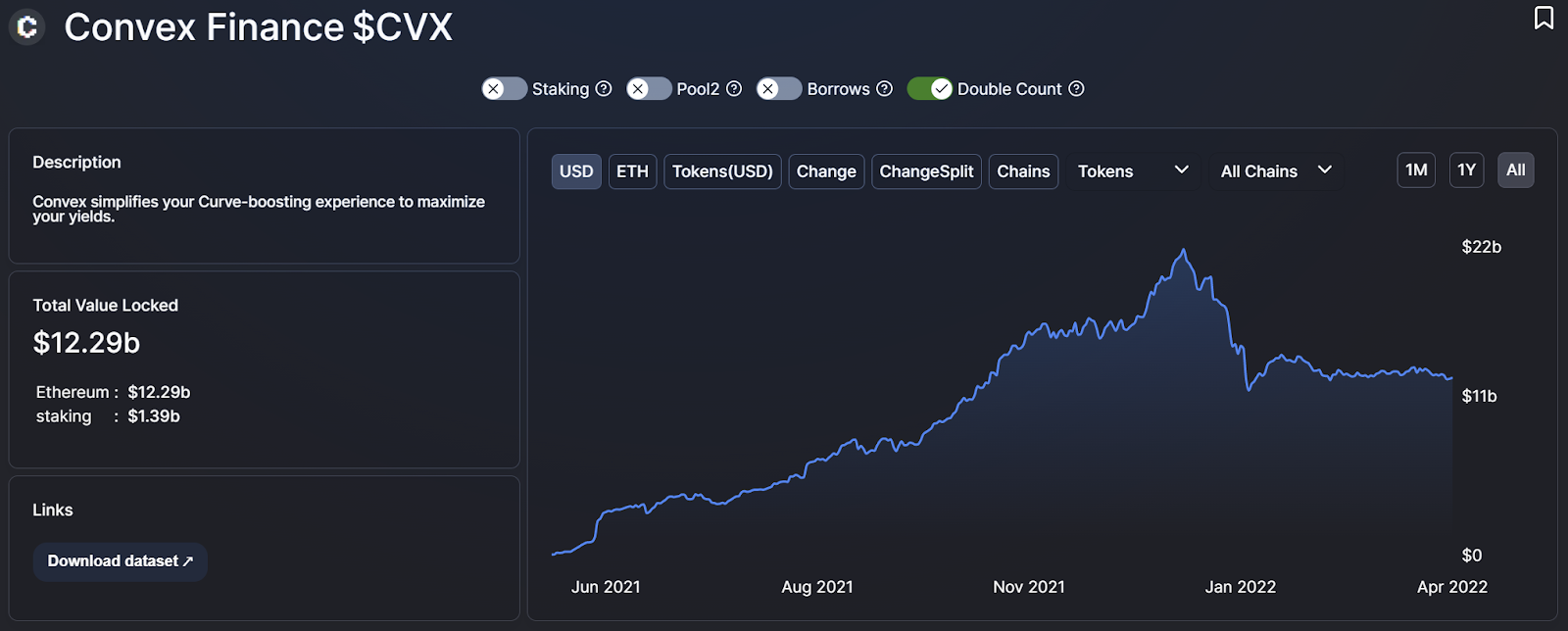The width and height of the screenshot is (1568, 631).
Task: Open the Double Count help question-mark icon
Action: point(1076,88)
